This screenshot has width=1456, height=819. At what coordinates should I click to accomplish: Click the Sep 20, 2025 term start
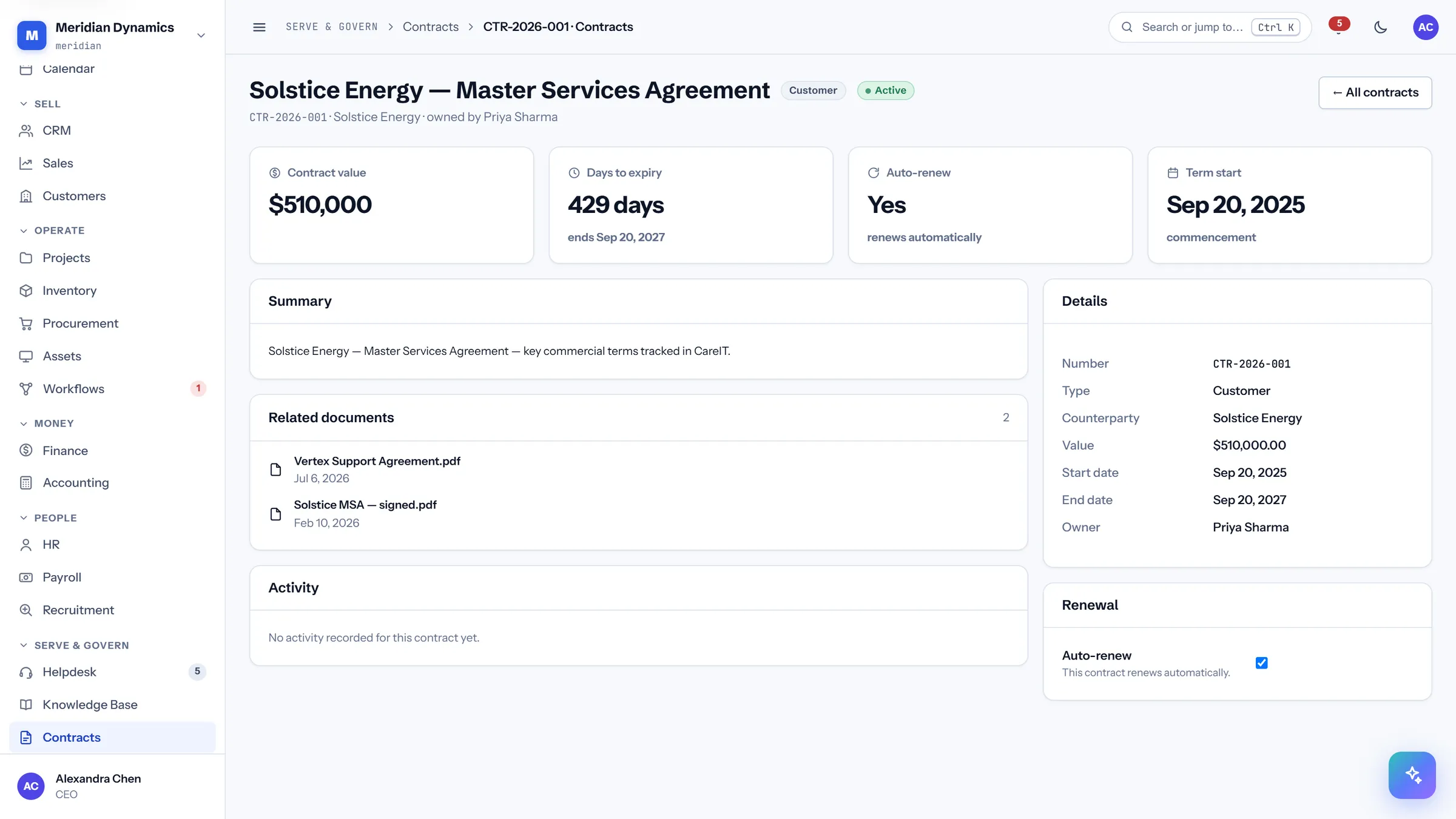(1235, 205)
